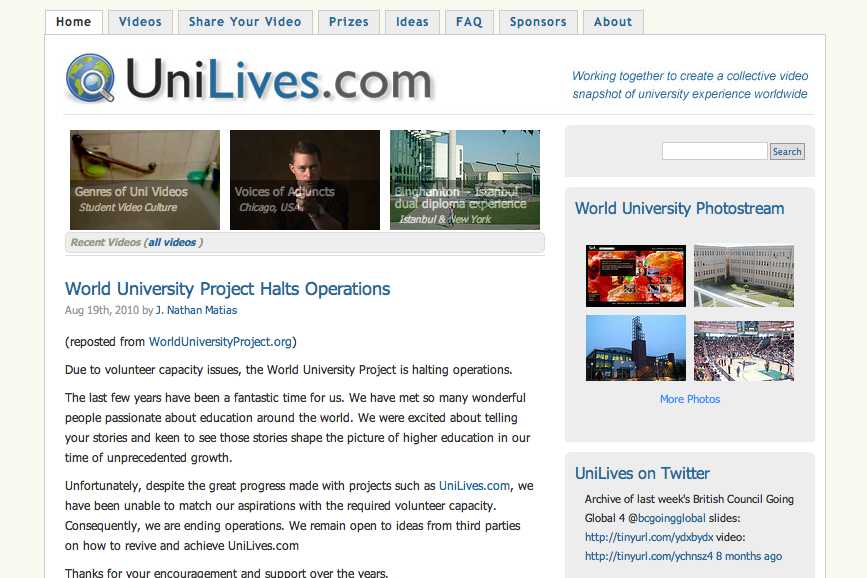
Task: Open the More Photos link
Action: click(690, 399)
